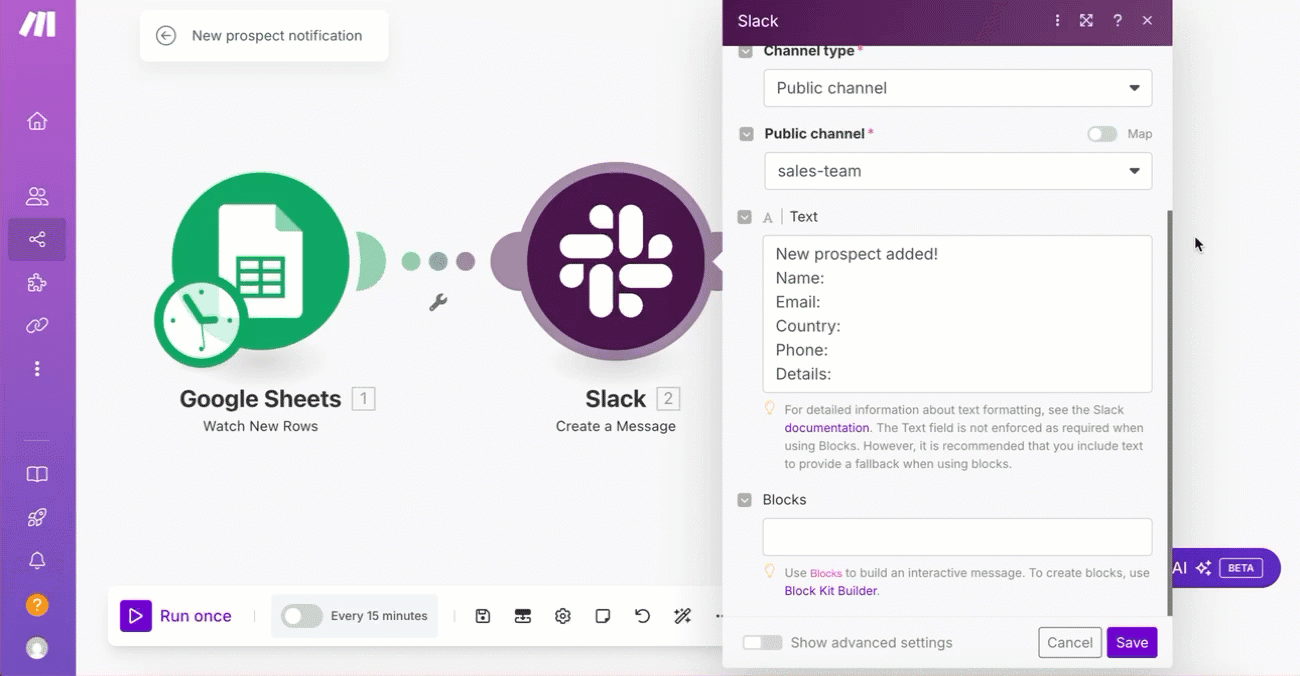Click the Slack panel vertical scrollbar

1169,412
